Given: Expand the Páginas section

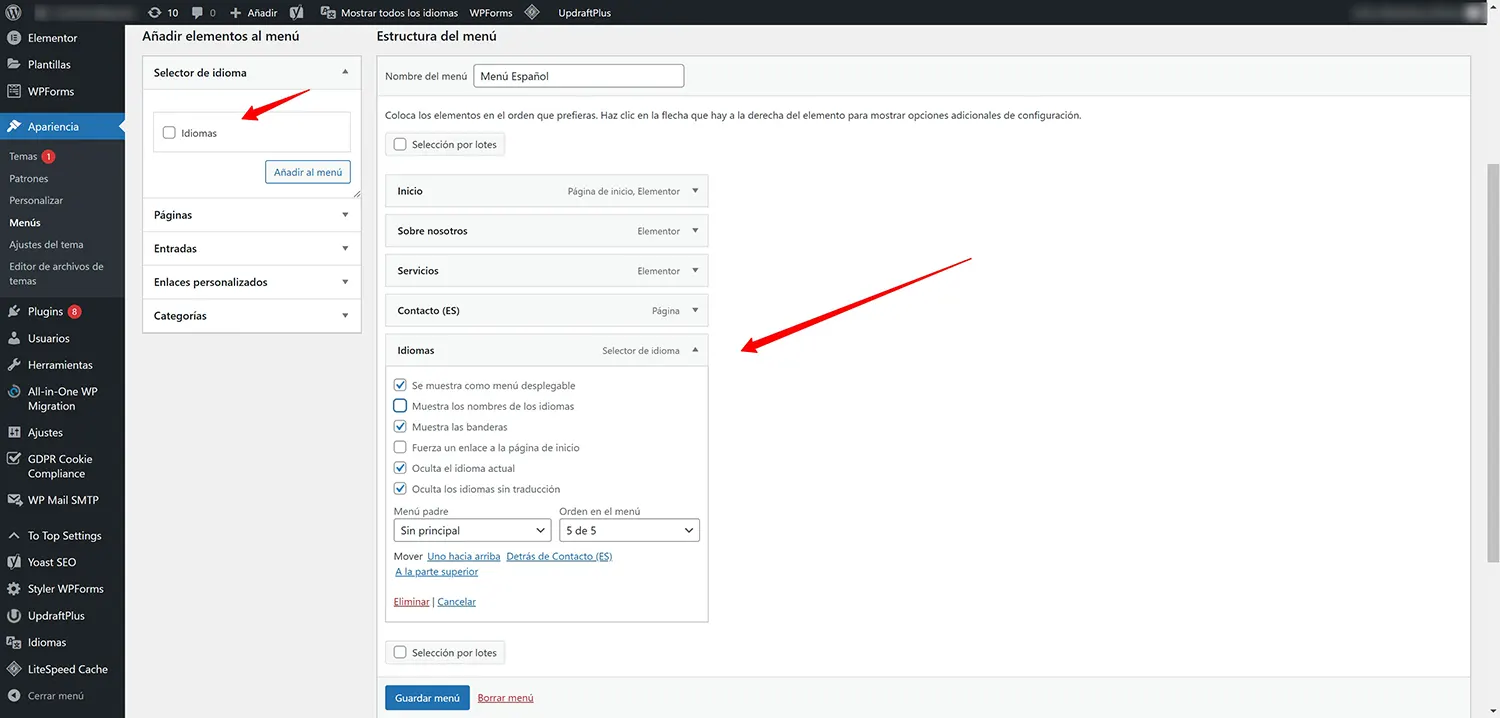Looking at the screenshot, I should [251, 215].
